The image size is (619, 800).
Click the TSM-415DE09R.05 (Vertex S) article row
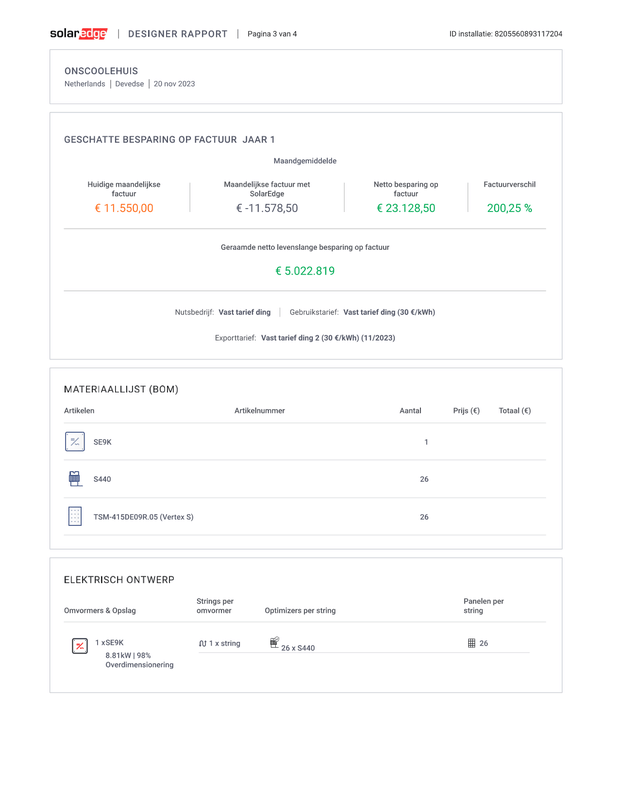click(x=143, y=517)
